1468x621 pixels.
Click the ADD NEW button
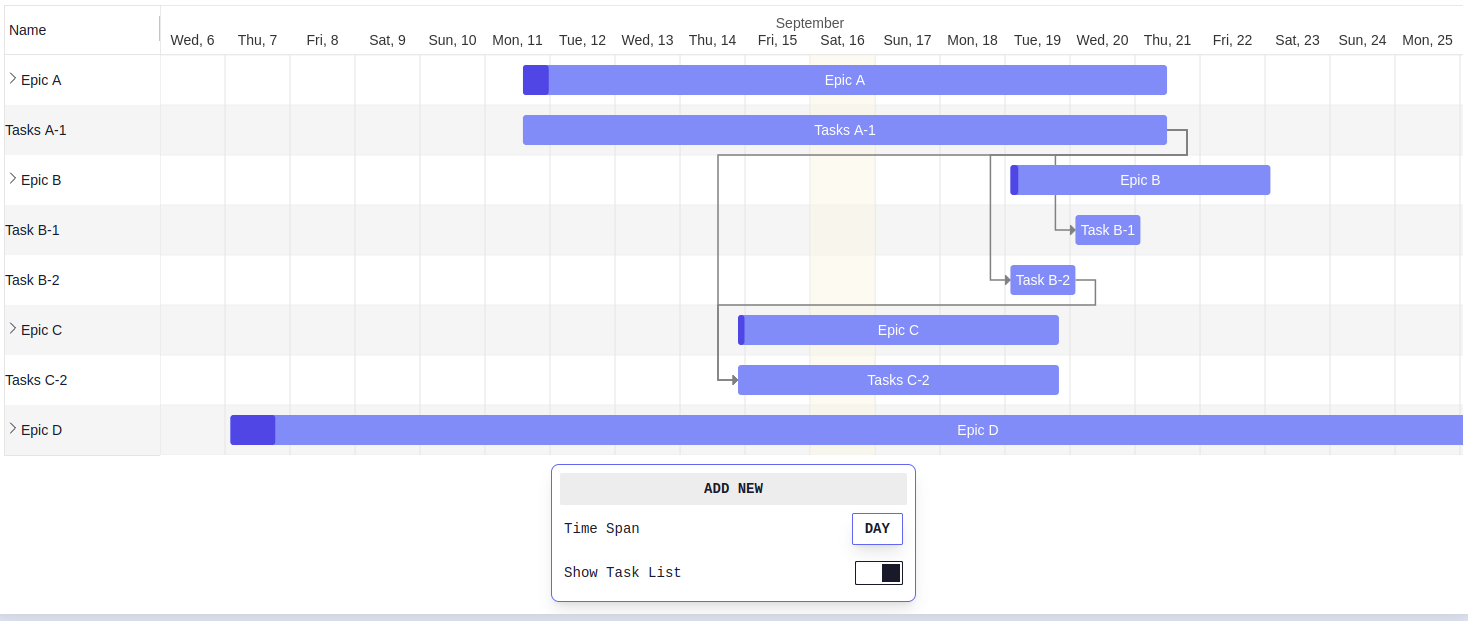[x=733, y=489]
